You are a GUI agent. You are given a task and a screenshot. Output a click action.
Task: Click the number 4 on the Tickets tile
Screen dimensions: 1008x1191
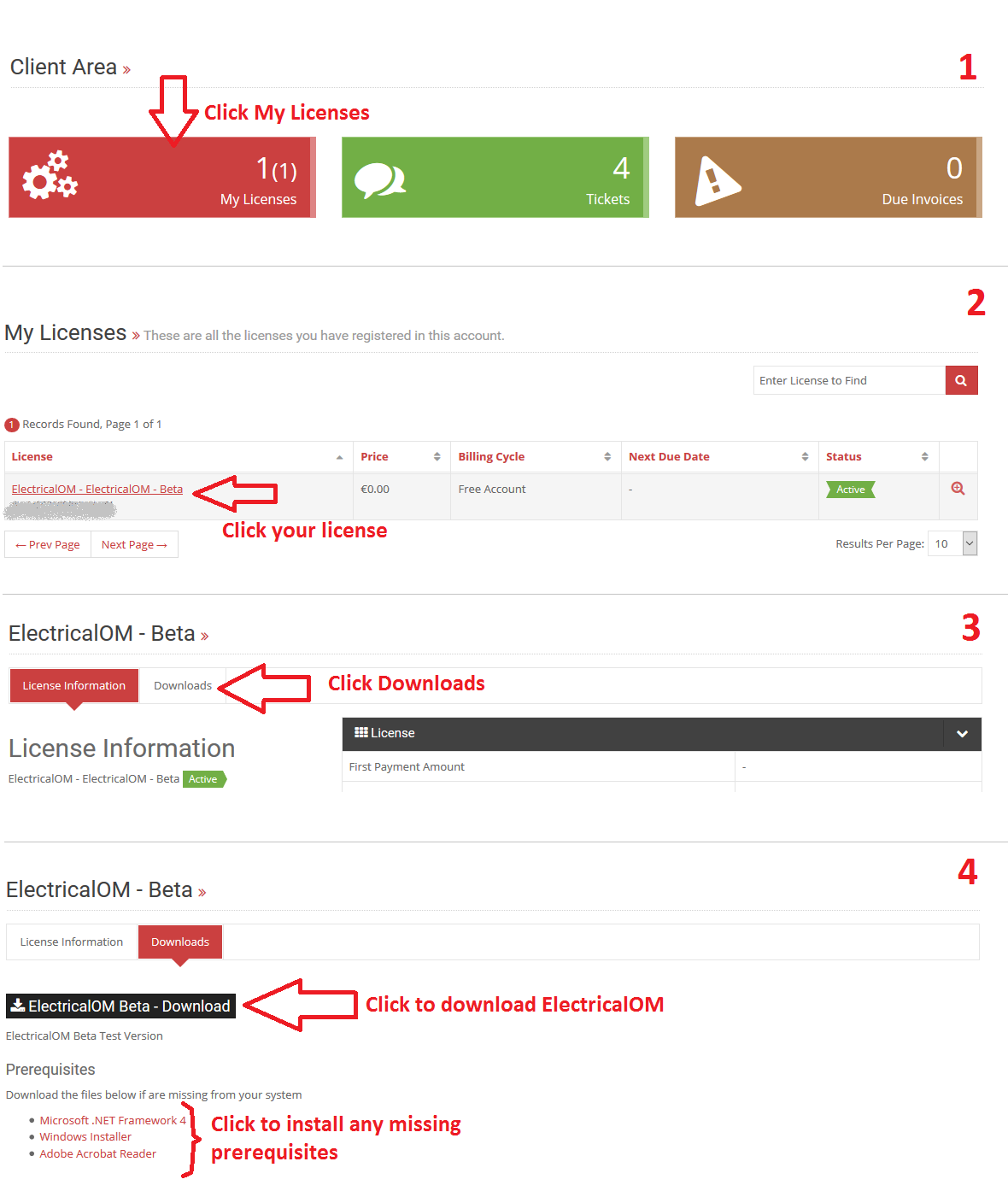pyautogui.click(x=621, y=167)
